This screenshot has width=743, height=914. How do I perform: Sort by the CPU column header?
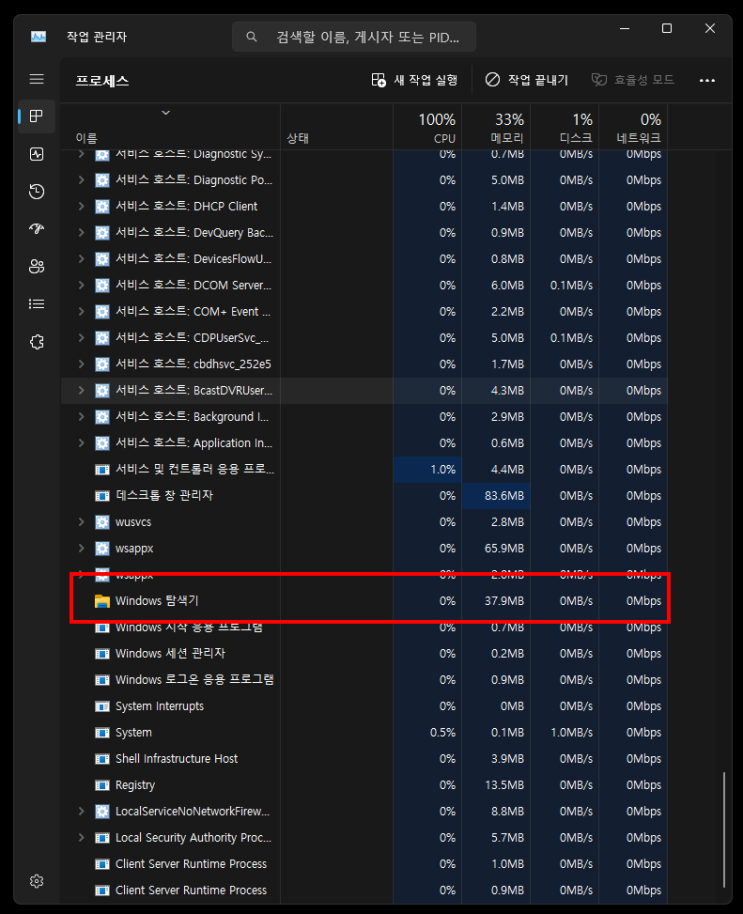point(427,127)
